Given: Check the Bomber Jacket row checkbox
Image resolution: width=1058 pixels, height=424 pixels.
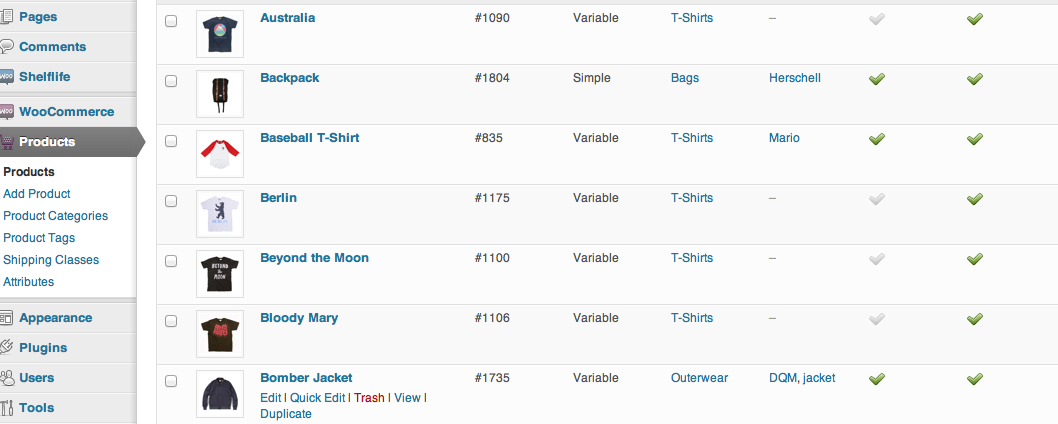Looking at the screenshot, I should (171, 381).
